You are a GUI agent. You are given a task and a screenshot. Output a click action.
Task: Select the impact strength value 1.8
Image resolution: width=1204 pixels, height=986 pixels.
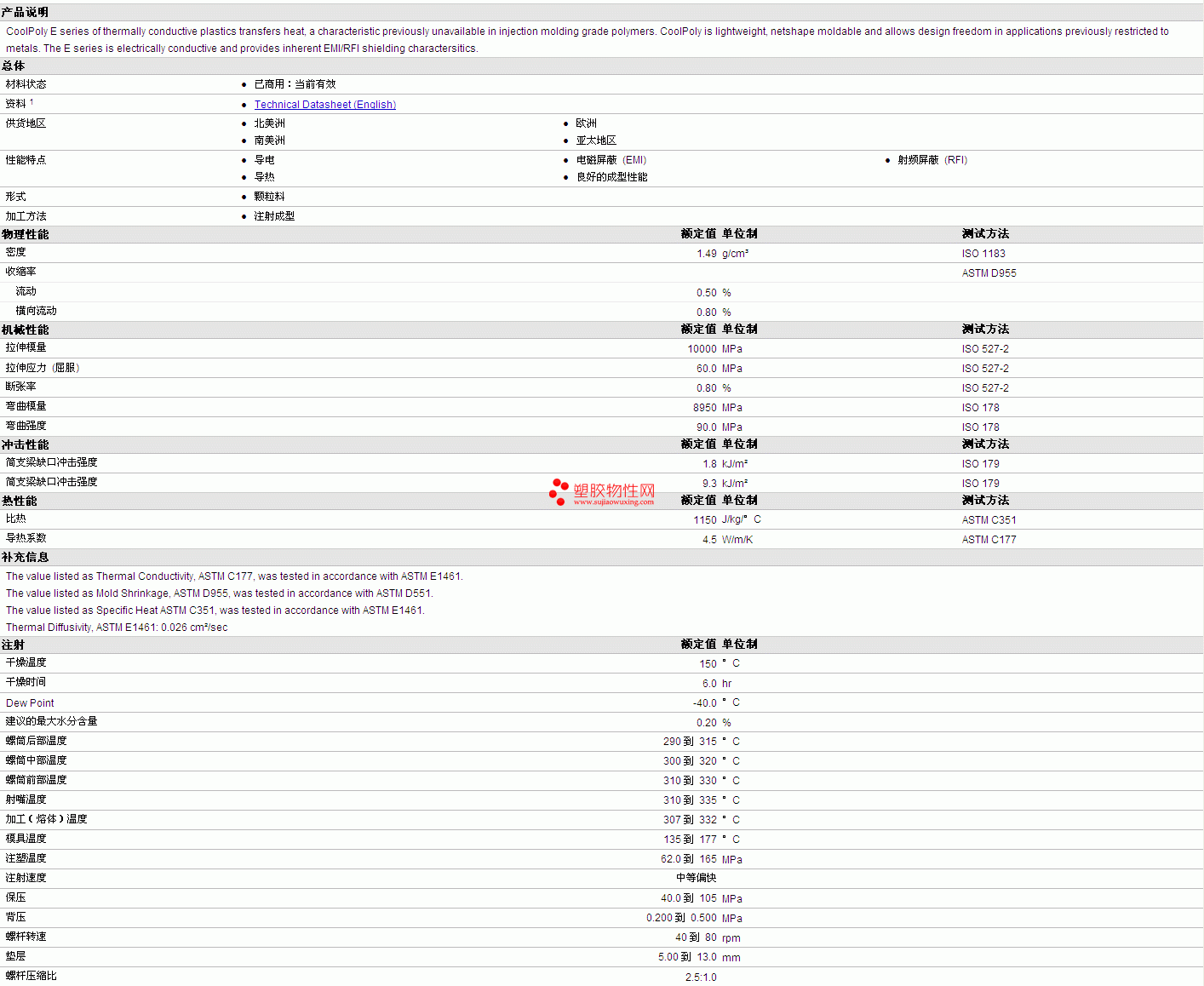710,464
